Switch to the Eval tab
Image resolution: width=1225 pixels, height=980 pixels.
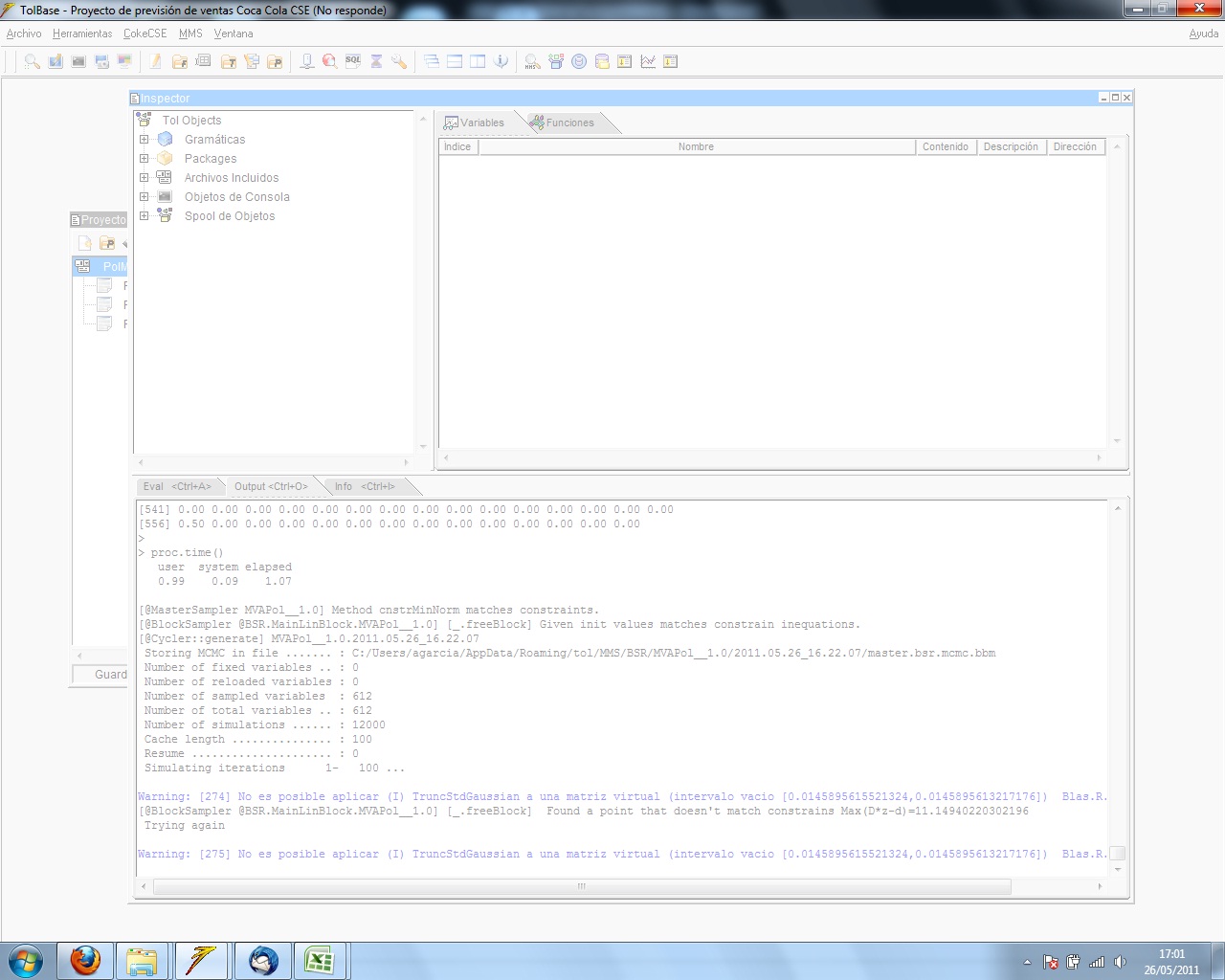coord(176,486)
